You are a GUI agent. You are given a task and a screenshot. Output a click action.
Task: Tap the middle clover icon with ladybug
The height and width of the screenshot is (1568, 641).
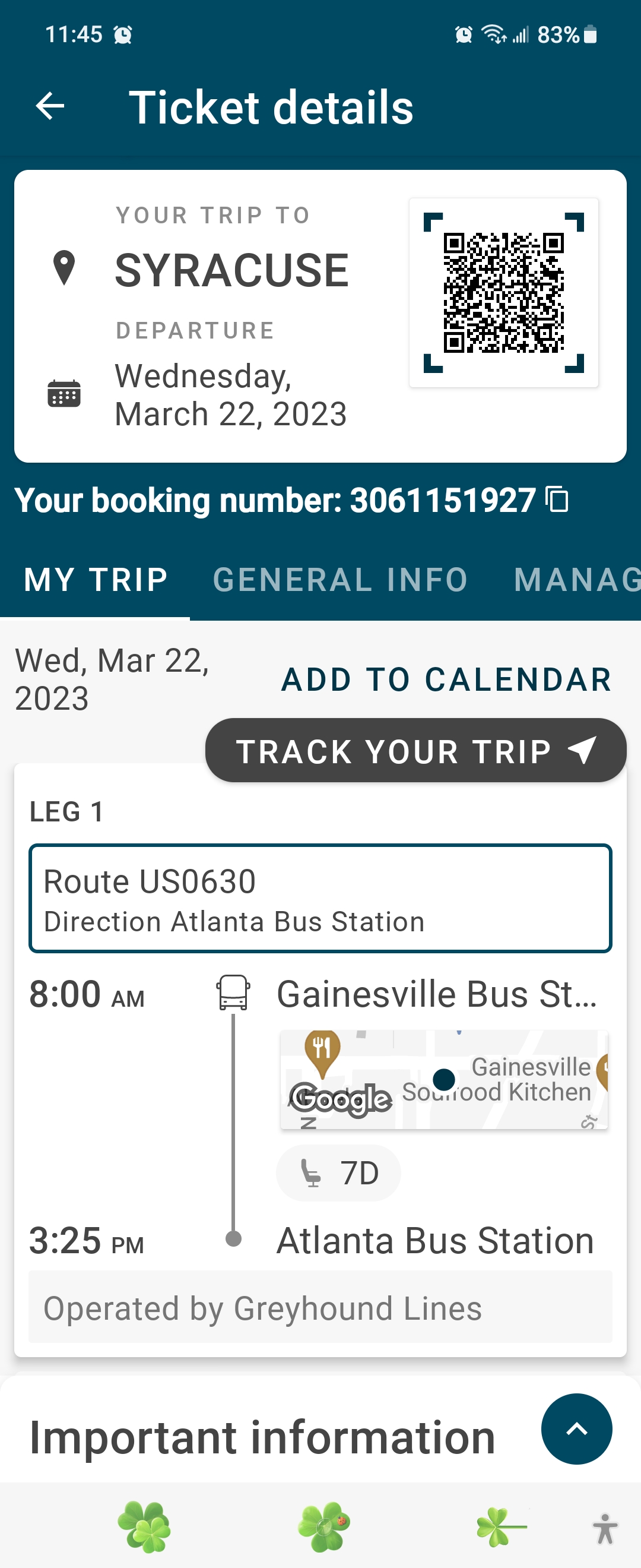click(323, 1526)
